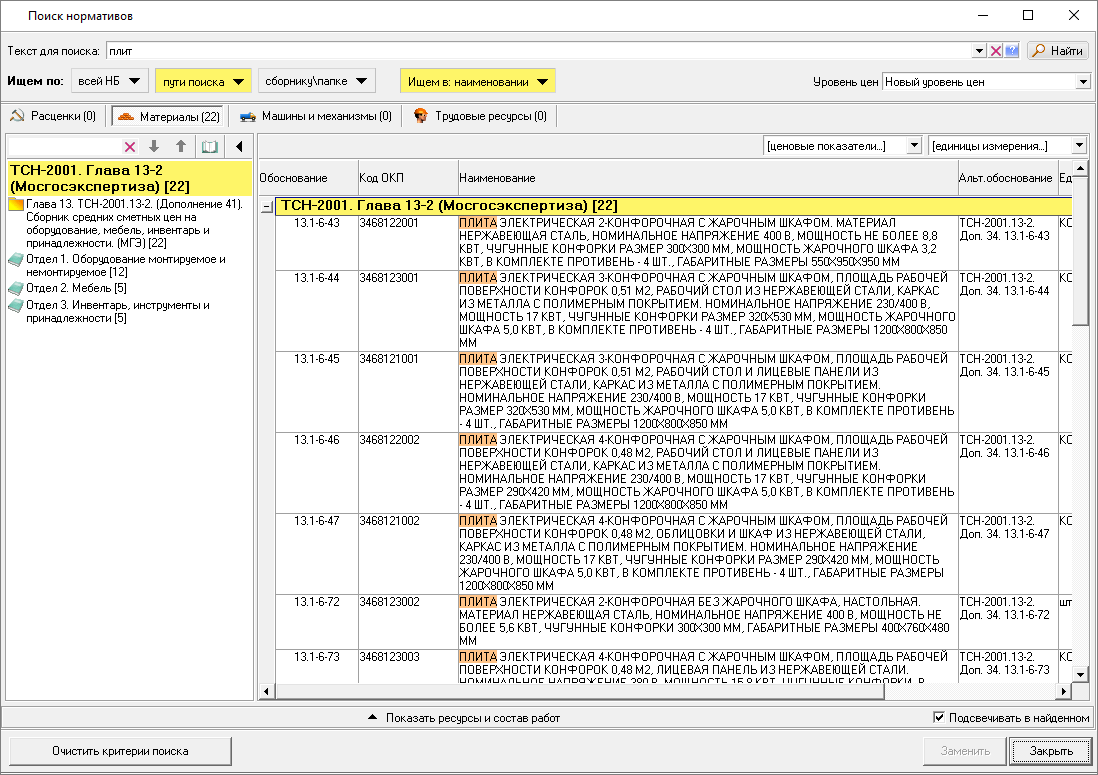Screen dimensions: 1098x775
Task: Open search help question mark icon
Action: pyautogui.click(x=1011, y=51)
